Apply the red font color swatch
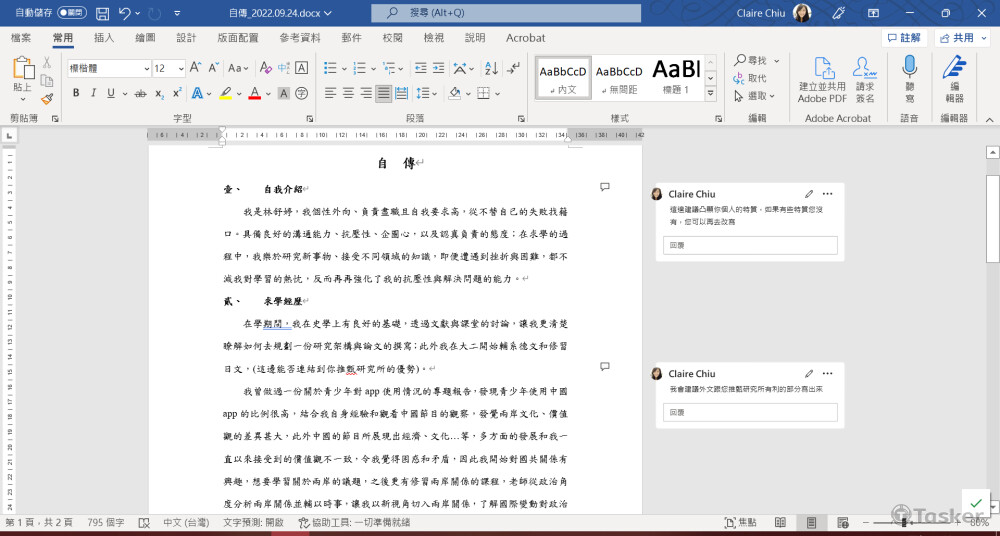Screen dimensions: 1000x536 pyautogui.click(x=254, y=93)
